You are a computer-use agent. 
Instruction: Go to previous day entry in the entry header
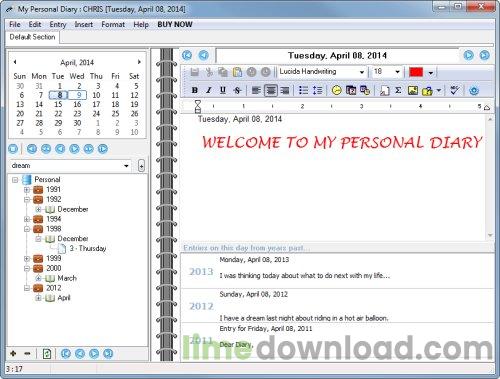click(x=204, y=55)
